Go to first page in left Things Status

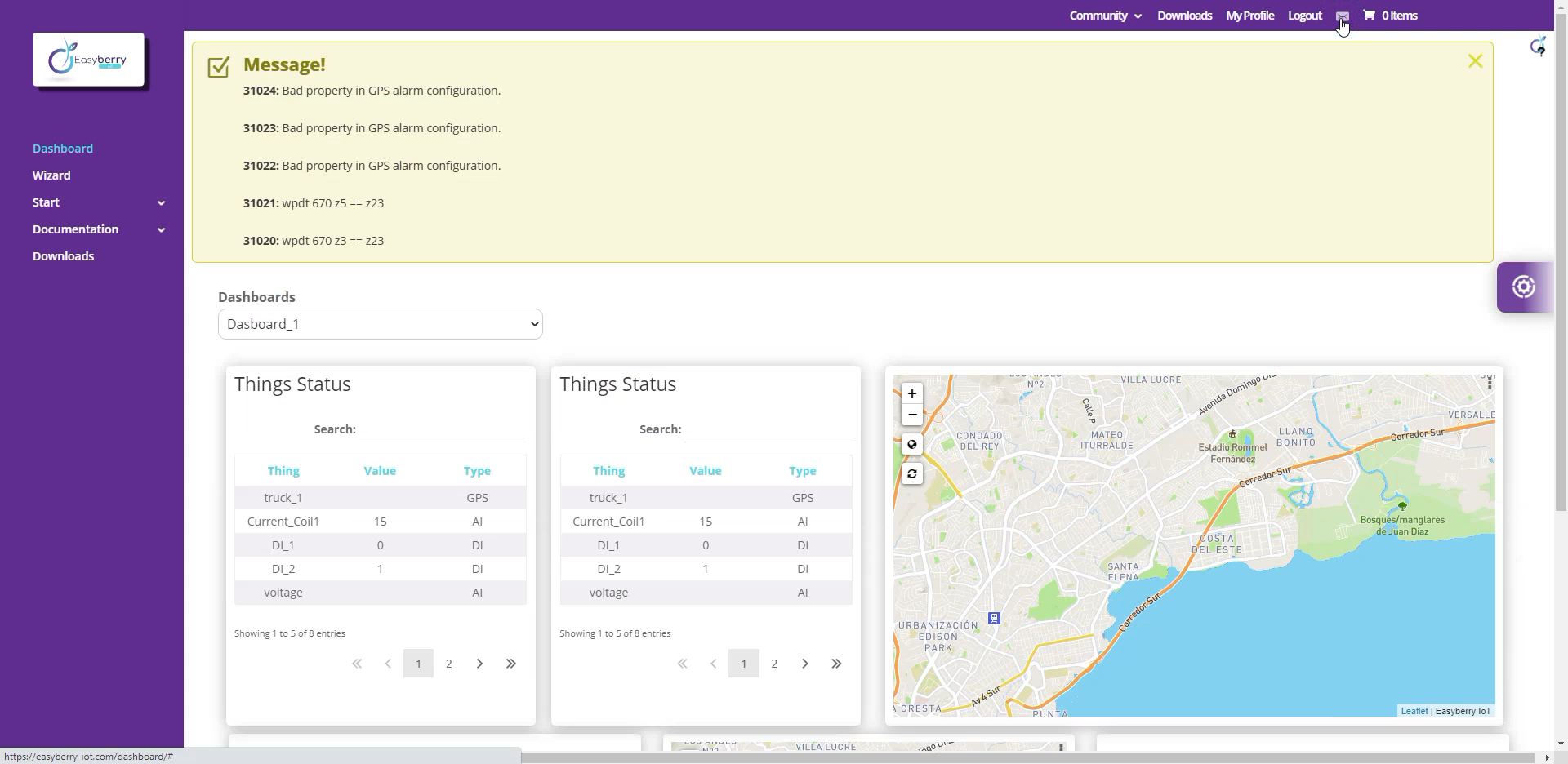click(x=357, y=664)
